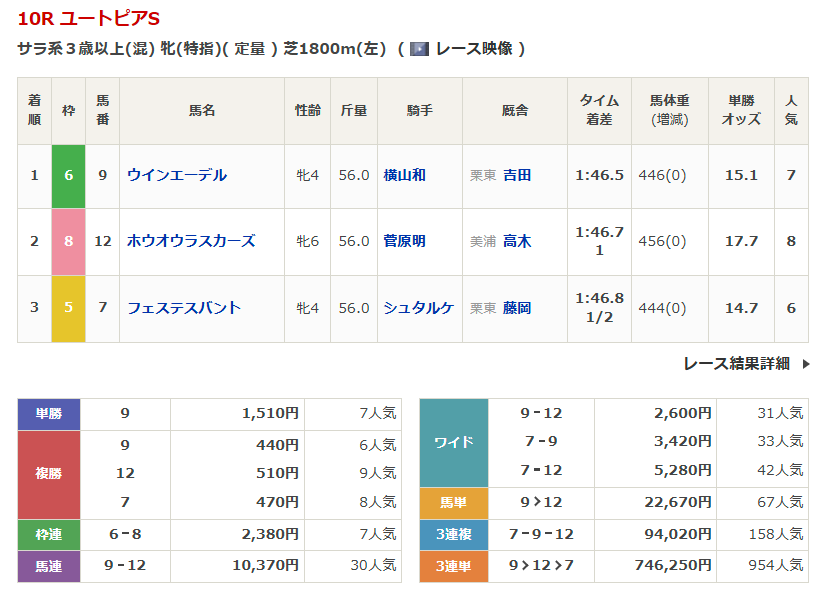Click the orange 3連単 payout label

click(453, 566)
